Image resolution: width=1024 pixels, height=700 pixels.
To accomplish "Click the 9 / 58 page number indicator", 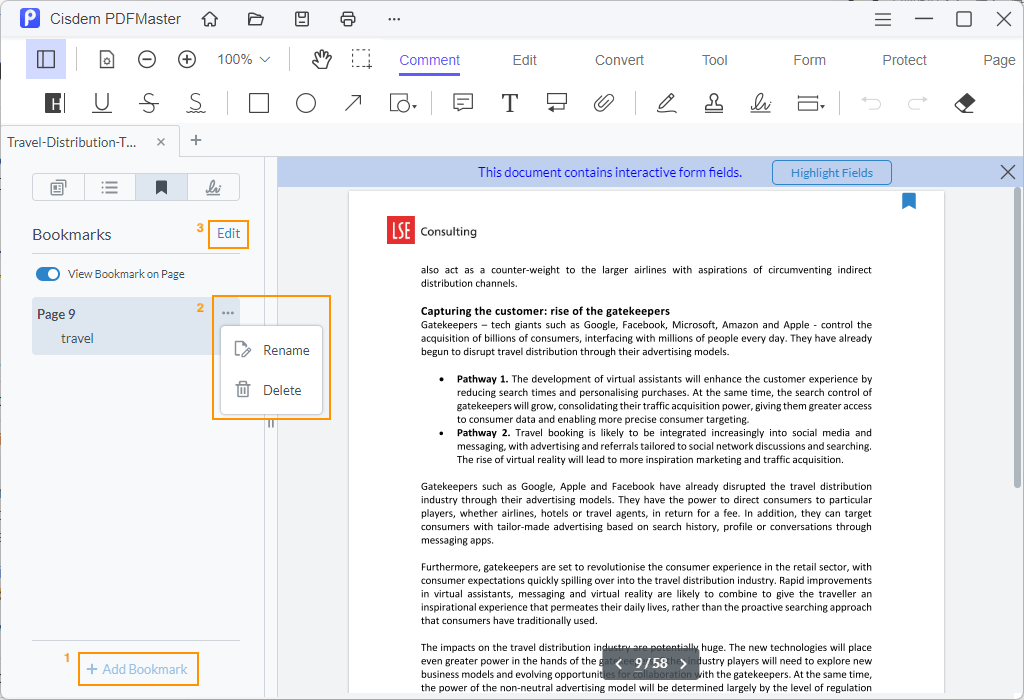I will pyautogui.click(x=651, y=663).
